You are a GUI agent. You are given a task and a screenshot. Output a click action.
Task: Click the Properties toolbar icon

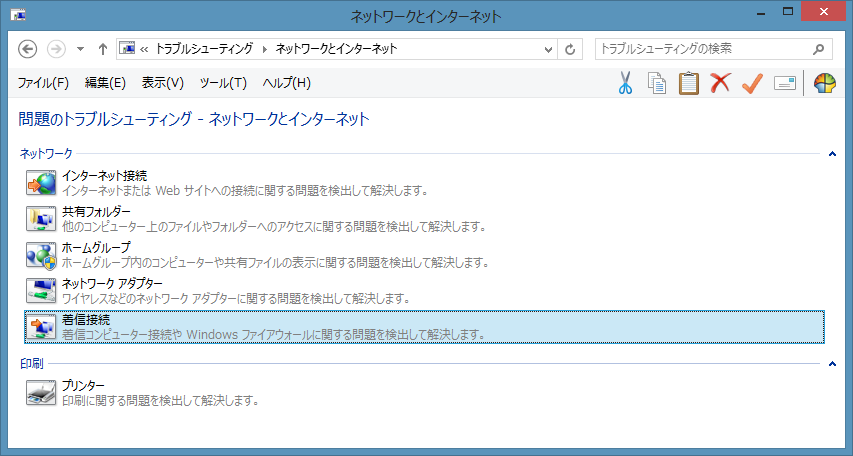[x=784, y=83]
